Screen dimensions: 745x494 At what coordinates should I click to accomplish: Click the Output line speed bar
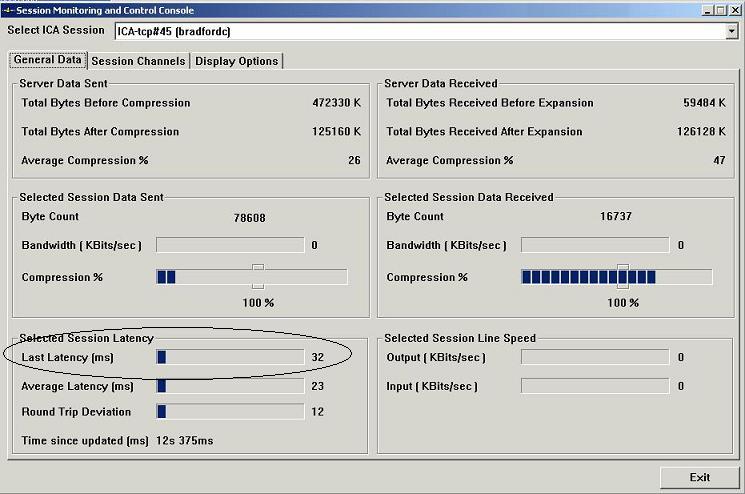click(595, 357)
